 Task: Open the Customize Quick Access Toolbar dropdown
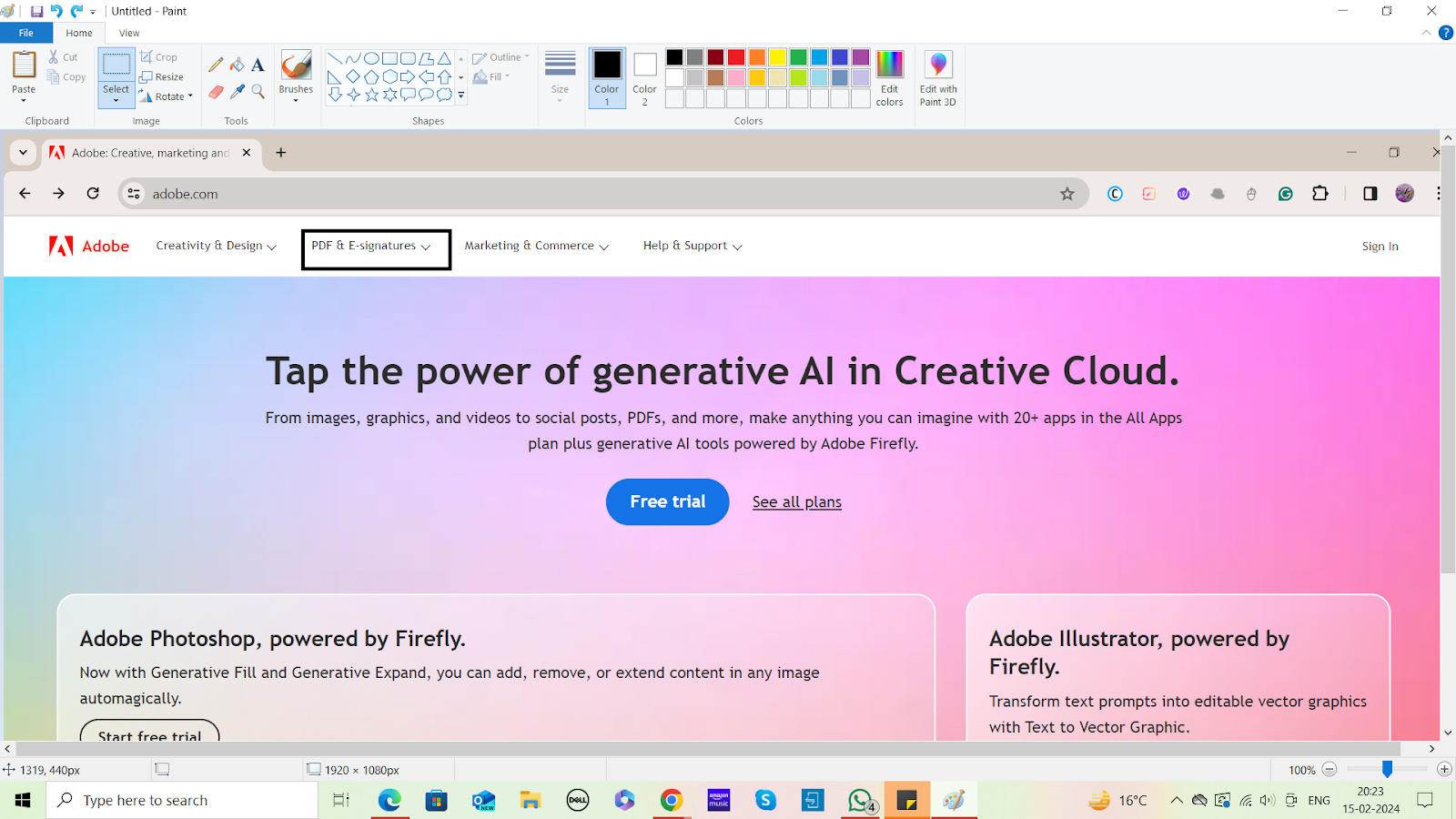(x=93, y=13)
